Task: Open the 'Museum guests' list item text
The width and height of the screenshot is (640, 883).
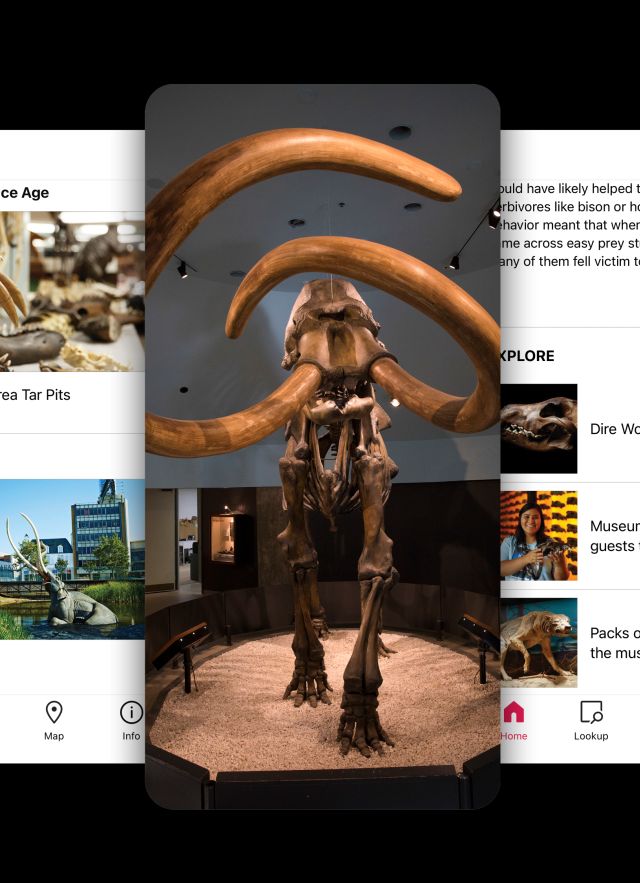Action: pyautogui.click(x=615, y=536)
